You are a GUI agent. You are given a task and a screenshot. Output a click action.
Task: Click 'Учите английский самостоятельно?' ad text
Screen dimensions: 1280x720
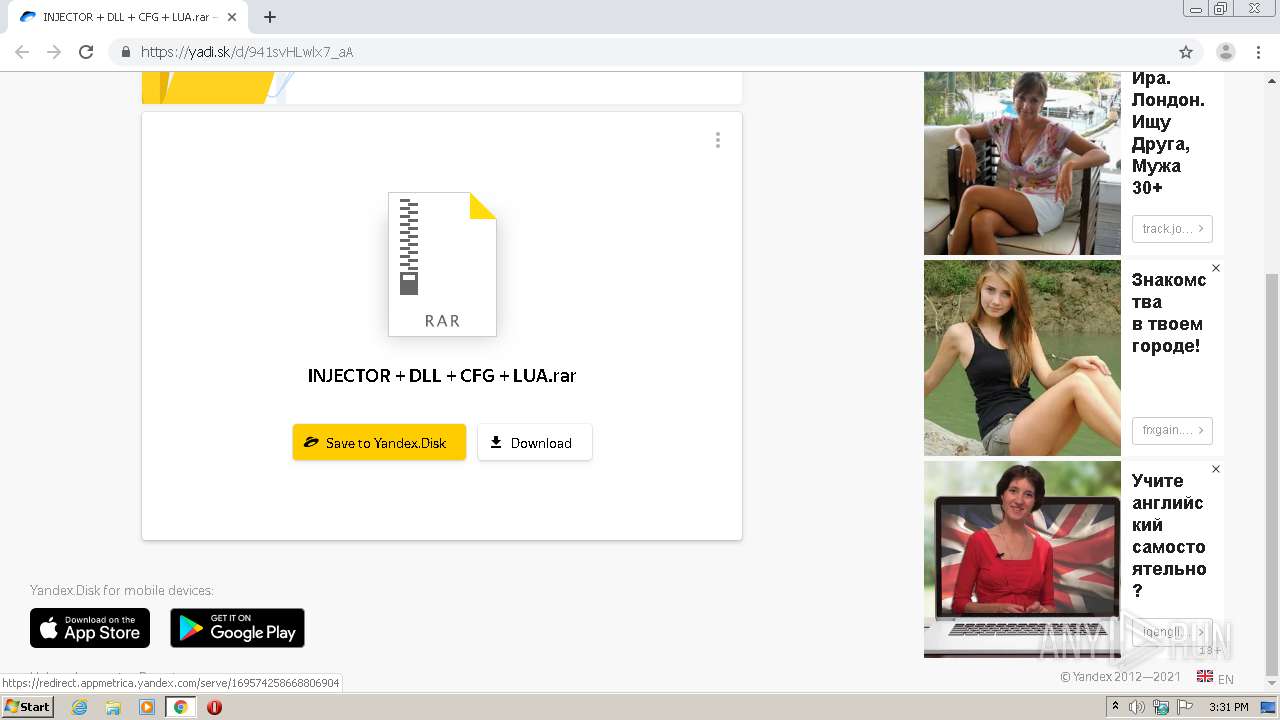[1169, 536]
